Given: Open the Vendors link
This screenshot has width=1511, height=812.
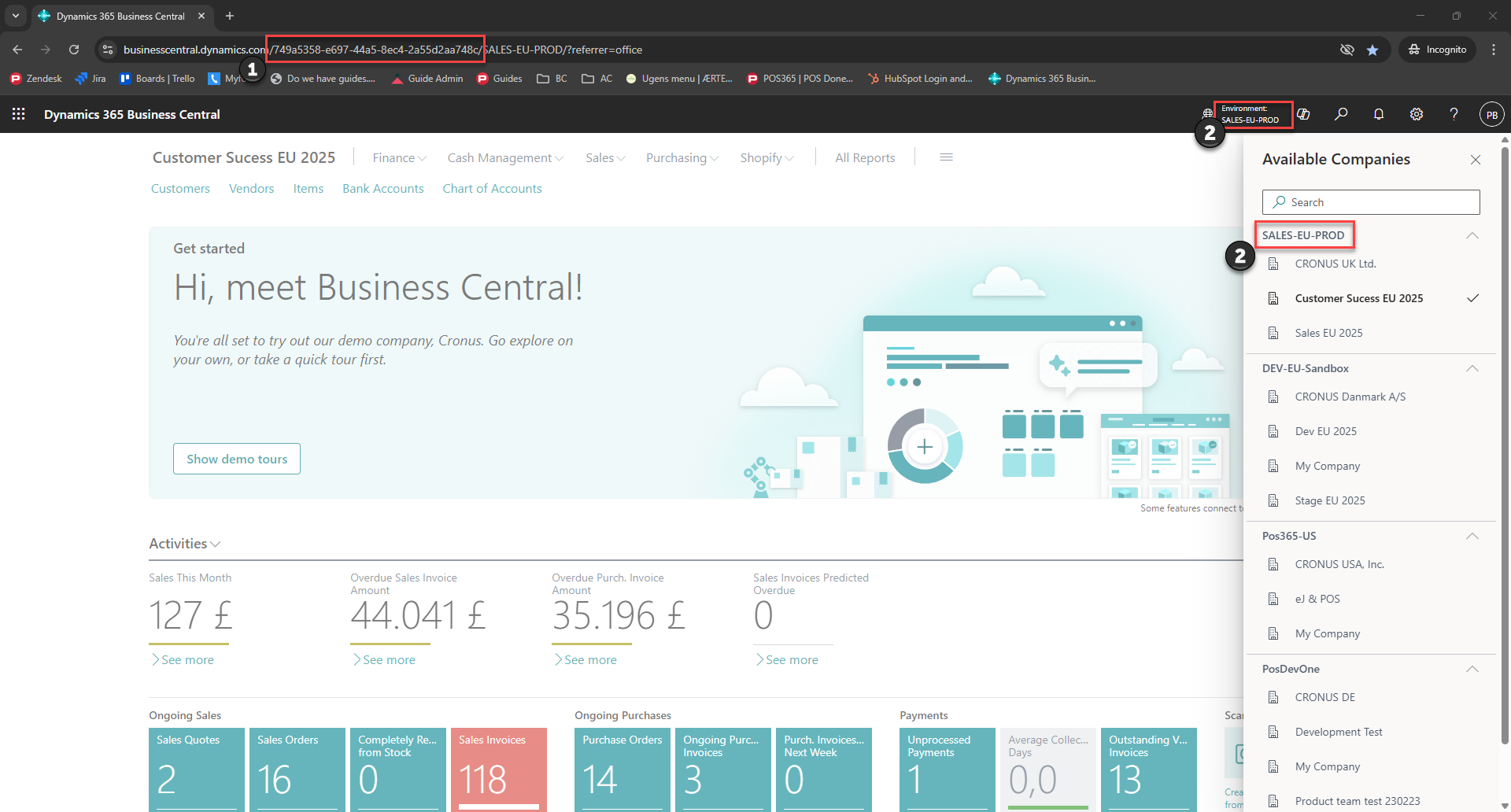Looking at the screenshot, I should coord(251,189).
